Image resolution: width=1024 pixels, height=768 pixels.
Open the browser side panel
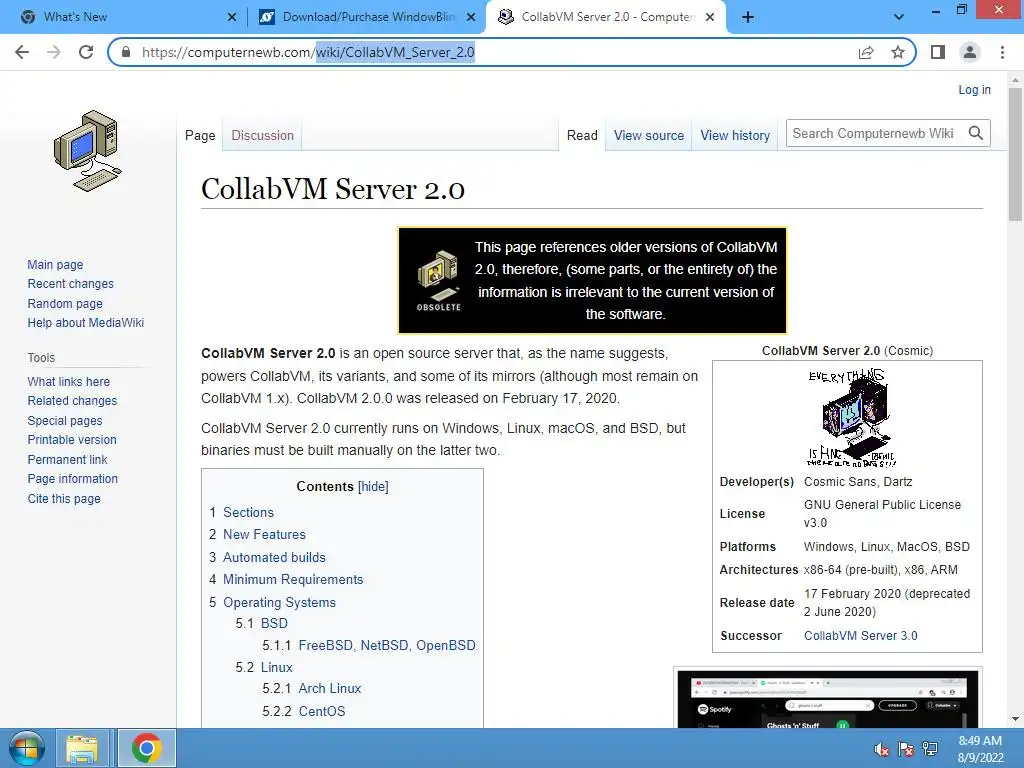point(938,52)
